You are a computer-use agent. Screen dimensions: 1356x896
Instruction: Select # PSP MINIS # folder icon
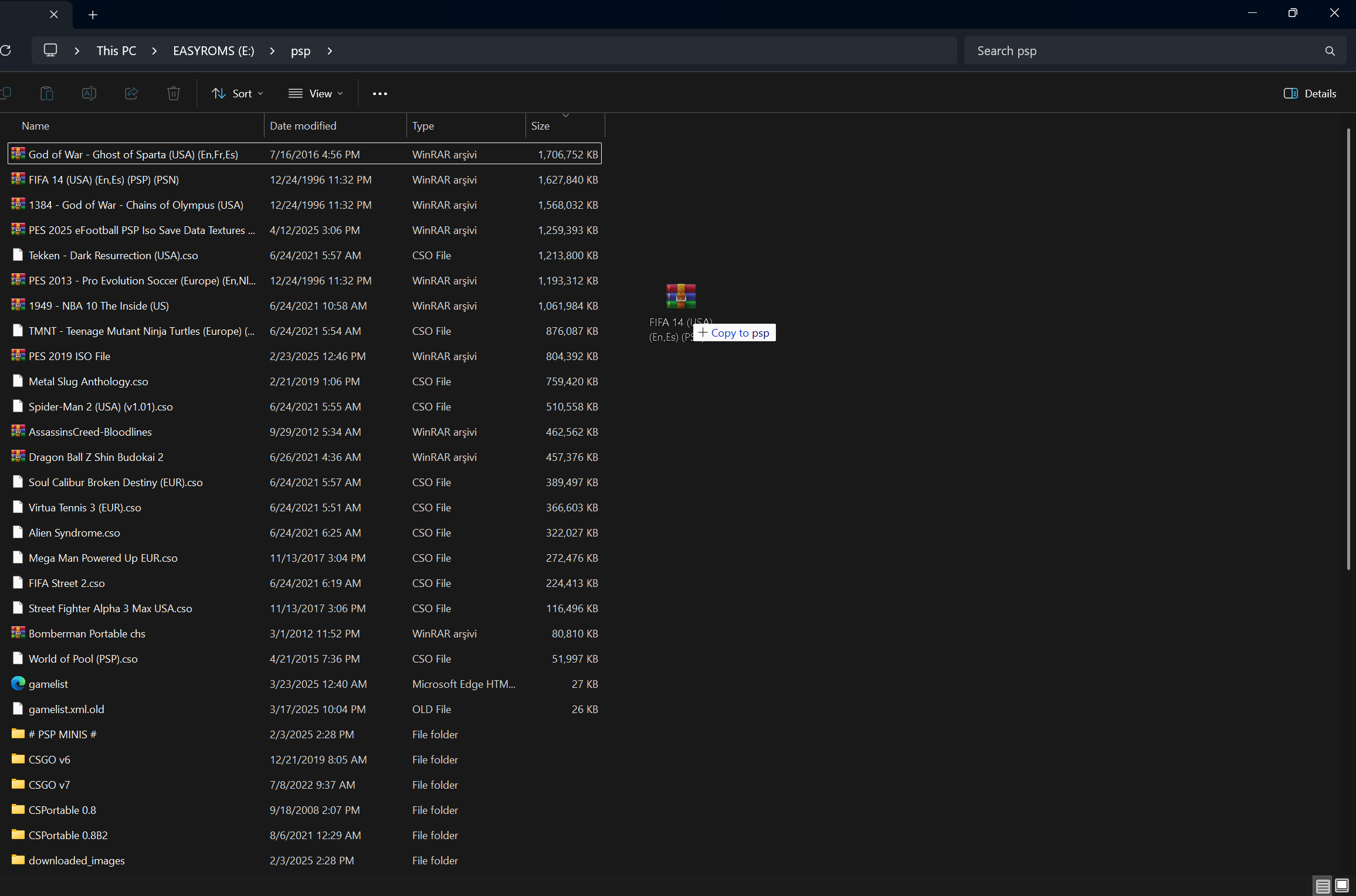[18, 734]
